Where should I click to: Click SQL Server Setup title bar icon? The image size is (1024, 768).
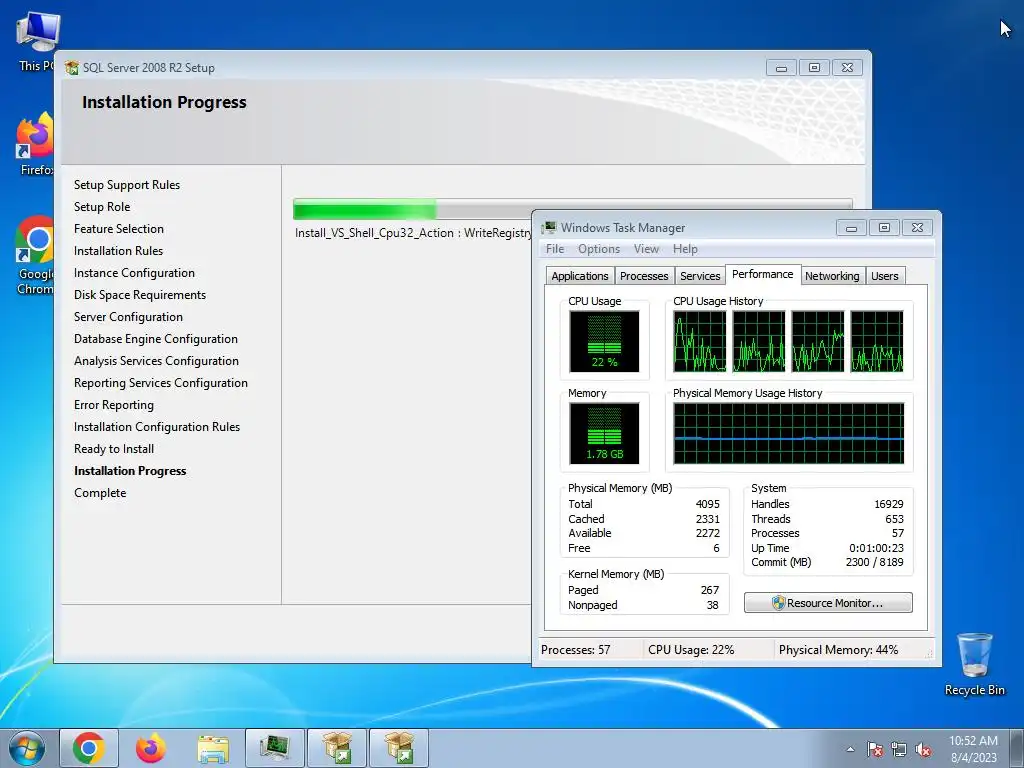pyautogui.click(x=72, y=67)
